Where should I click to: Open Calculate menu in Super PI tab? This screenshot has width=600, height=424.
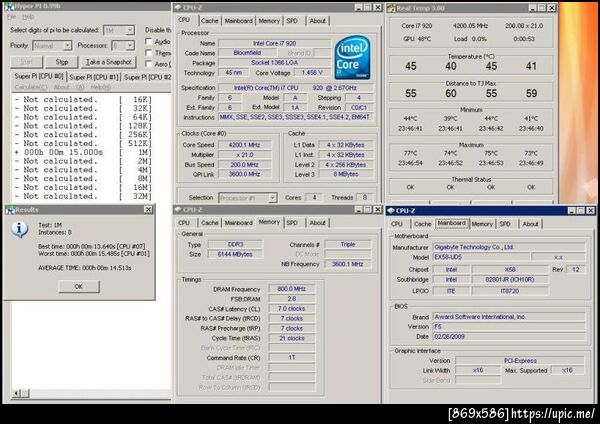31,87
